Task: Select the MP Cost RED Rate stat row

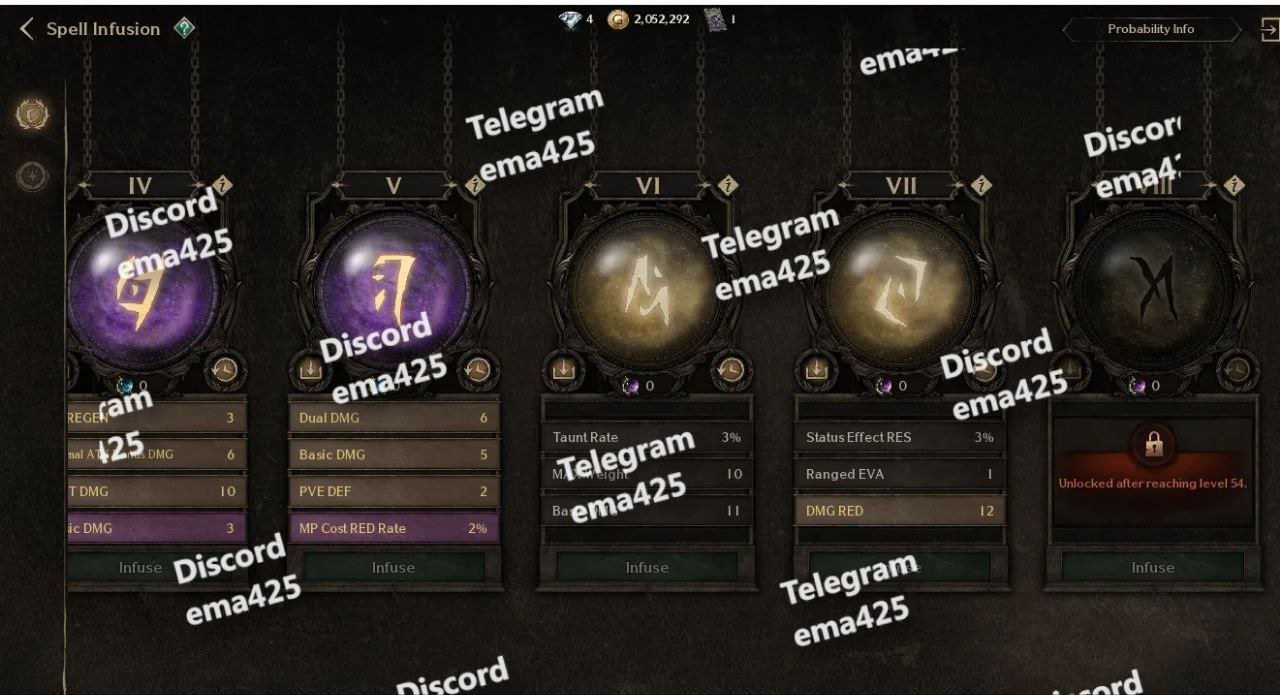Action: 393,528
